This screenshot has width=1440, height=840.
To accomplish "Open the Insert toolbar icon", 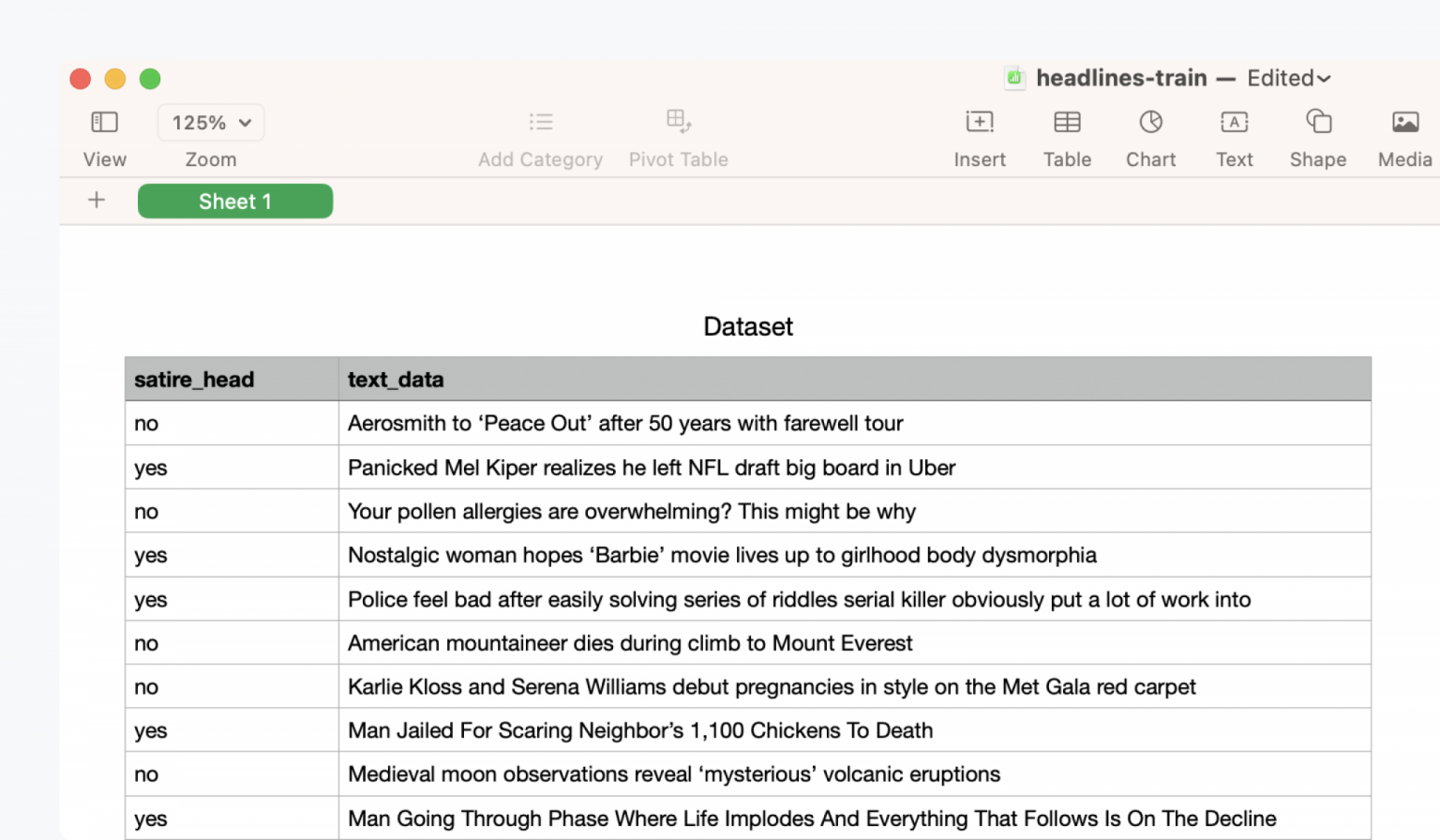I will click(980, 122).
